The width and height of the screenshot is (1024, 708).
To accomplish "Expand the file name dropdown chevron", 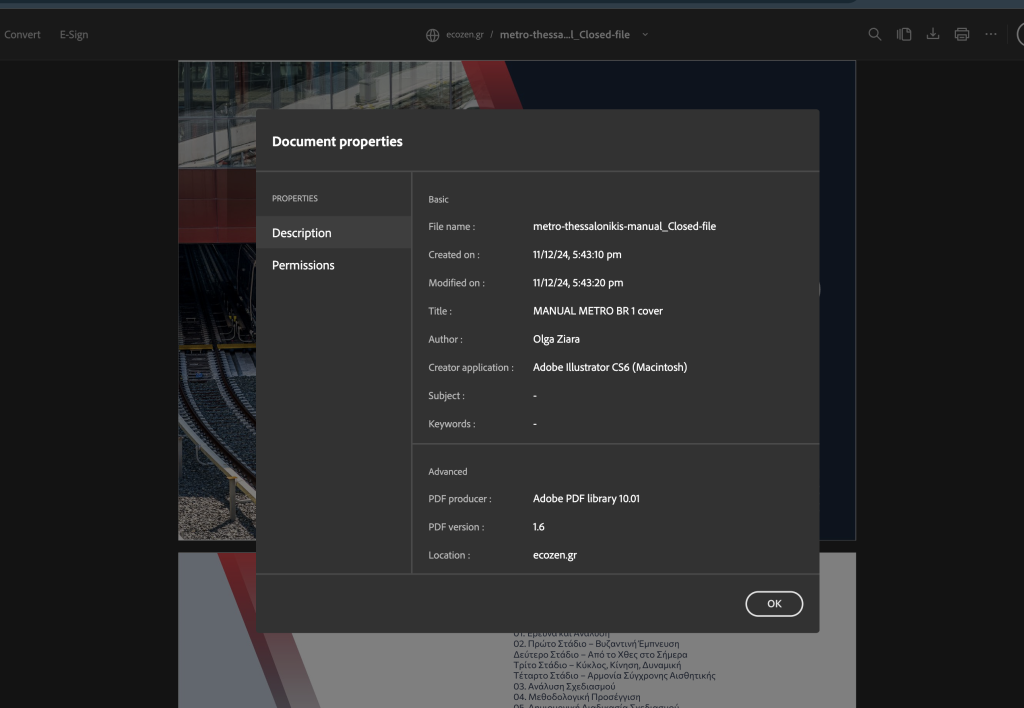I will (x=645, y=35).
